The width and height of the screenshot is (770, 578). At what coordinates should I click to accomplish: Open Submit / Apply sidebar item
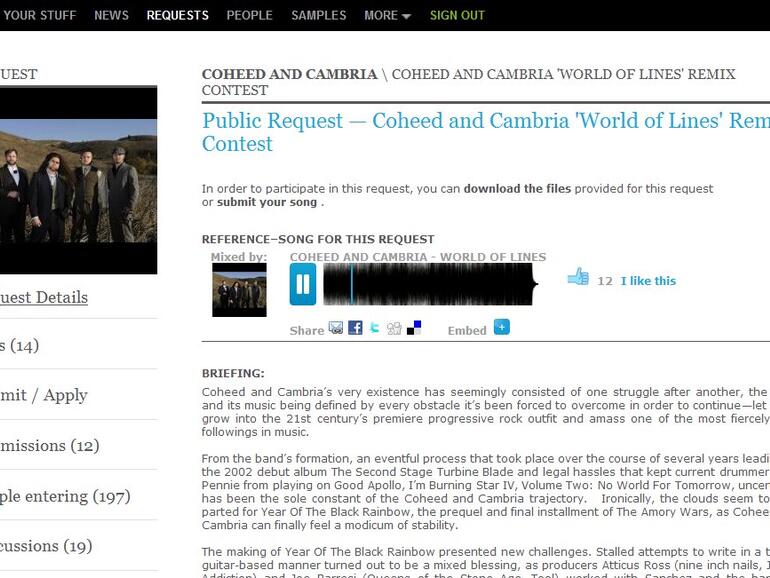click(44, 395)
